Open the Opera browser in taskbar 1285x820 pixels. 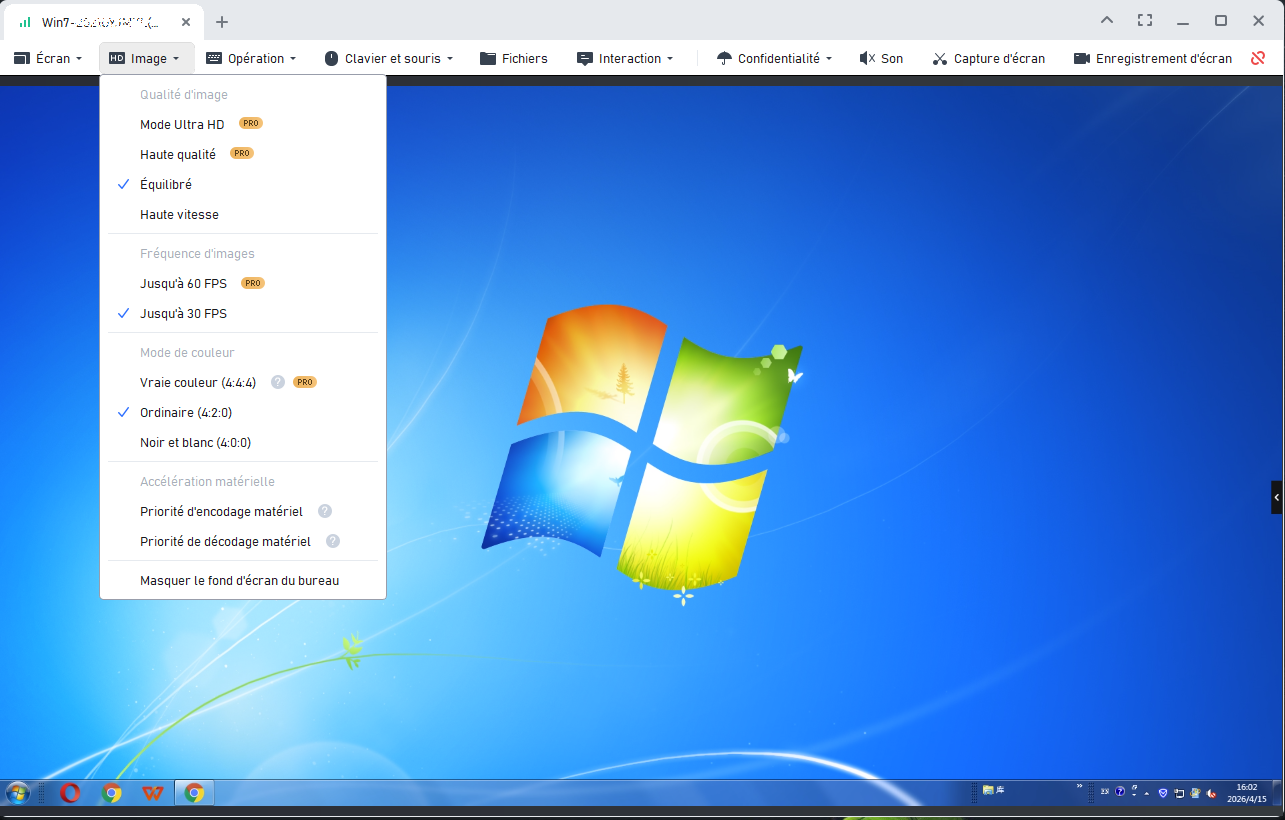pos(70,793)
